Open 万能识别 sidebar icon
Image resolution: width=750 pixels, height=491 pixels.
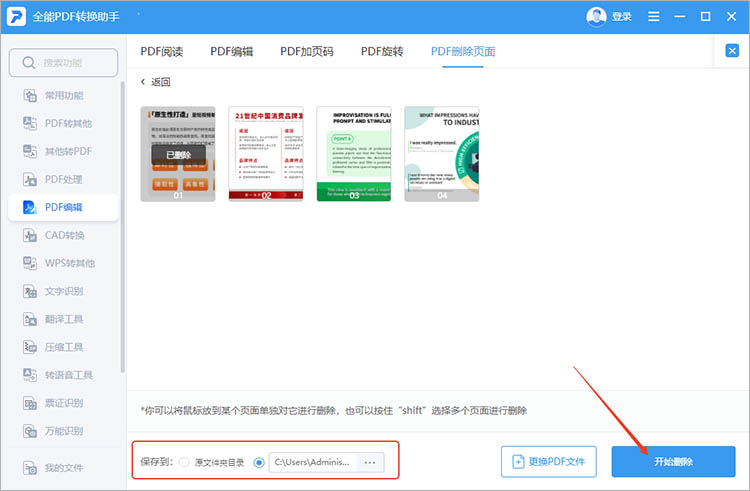30,431
